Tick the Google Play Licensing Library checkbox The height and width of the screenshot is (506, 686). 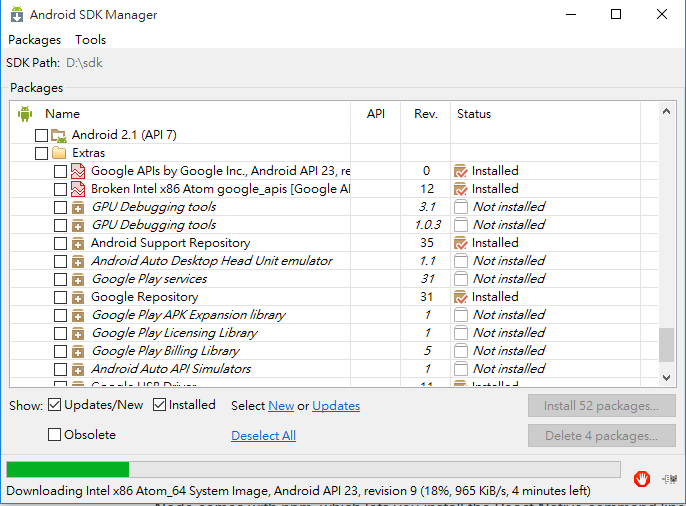tap(60, 333)
